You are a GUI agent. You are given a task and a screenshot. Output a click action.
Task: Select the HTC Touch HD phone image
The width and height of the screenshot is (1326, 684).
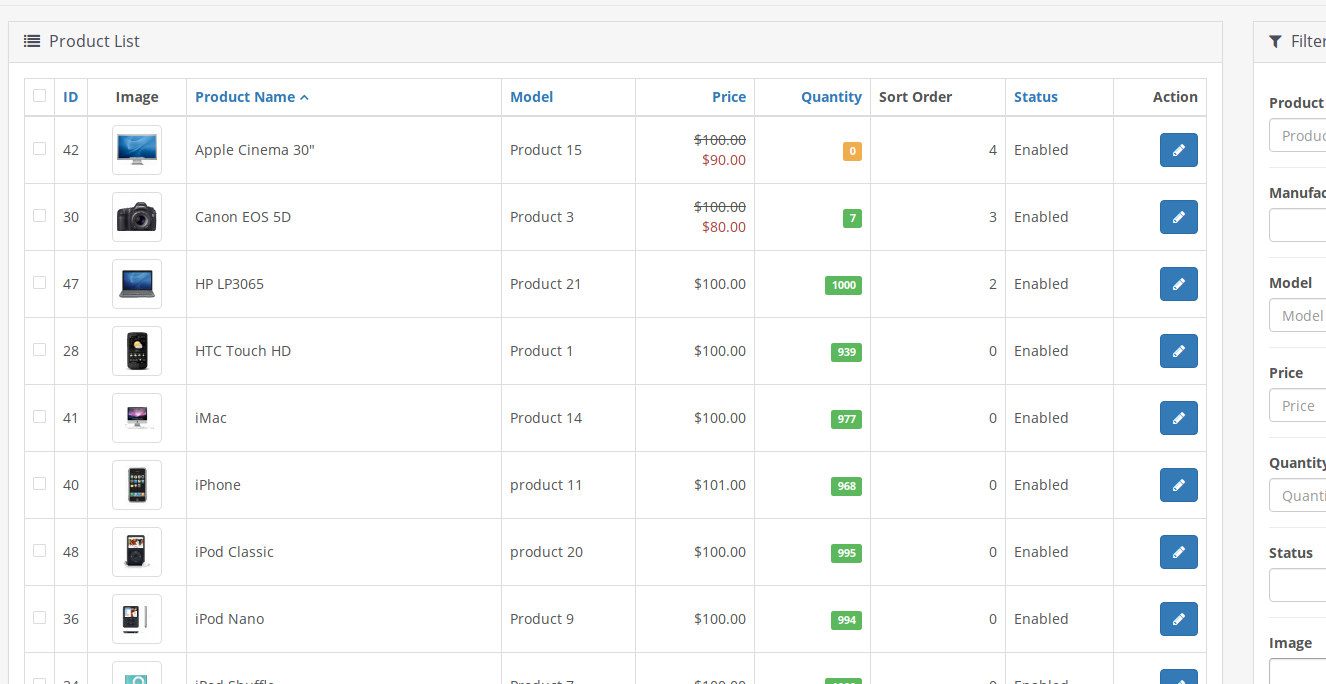(137, 351)
